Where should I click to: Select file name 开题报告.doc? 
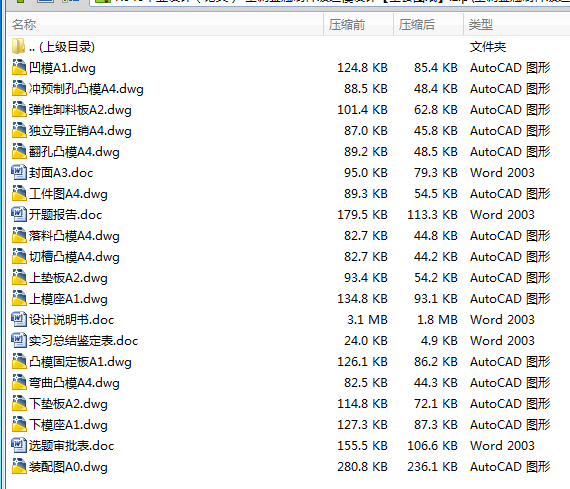[65, 215]
